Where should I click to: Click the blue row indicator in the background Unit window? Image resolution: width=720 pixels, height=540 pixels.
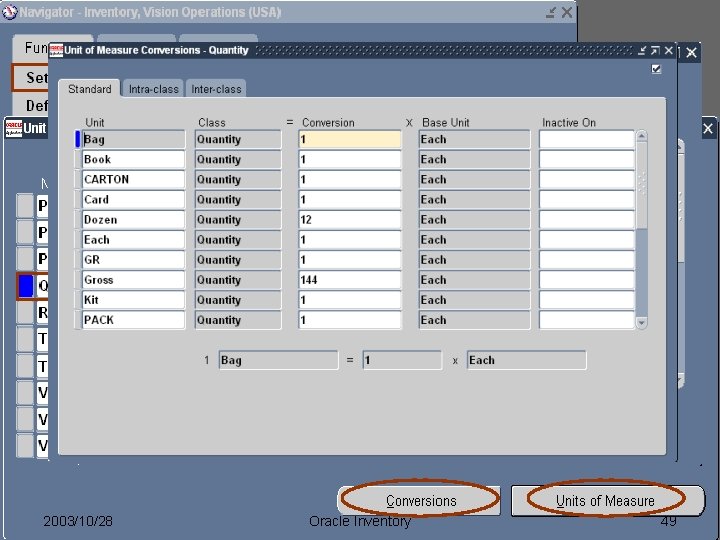(x=26, y=286)
